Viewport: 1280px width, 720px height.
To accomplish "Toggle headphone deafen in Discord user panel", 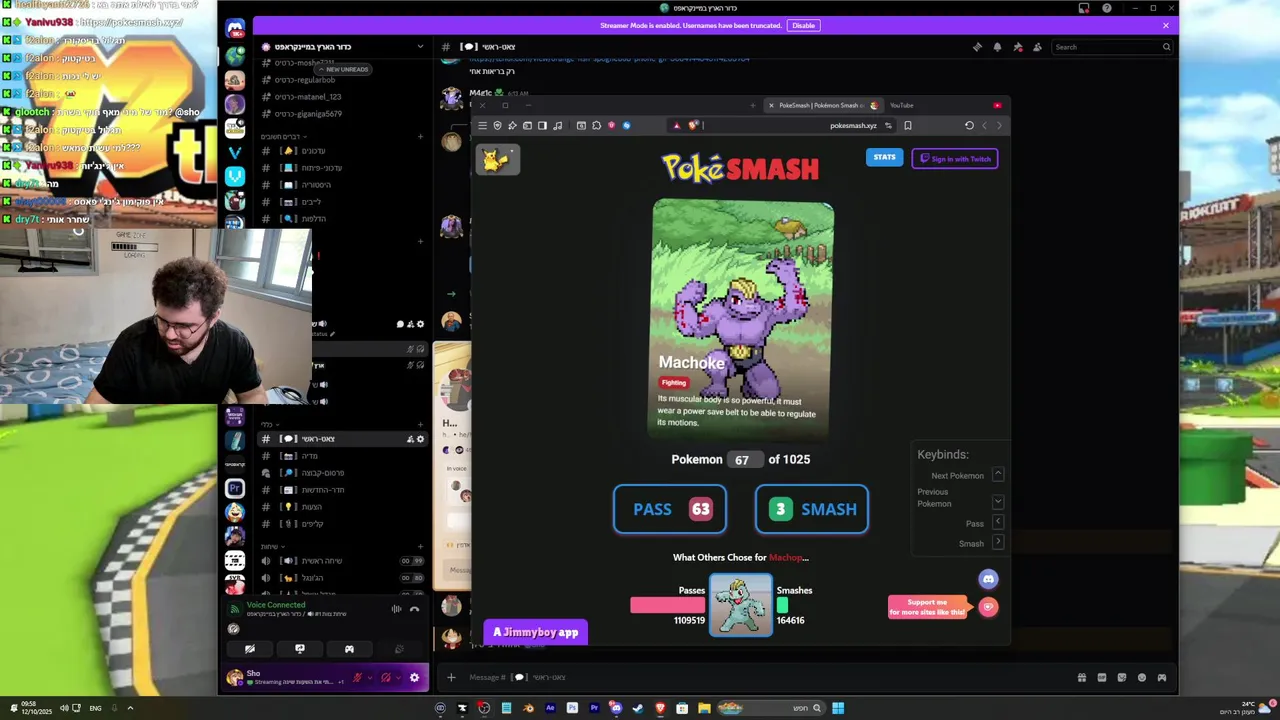I will [385, 677].
